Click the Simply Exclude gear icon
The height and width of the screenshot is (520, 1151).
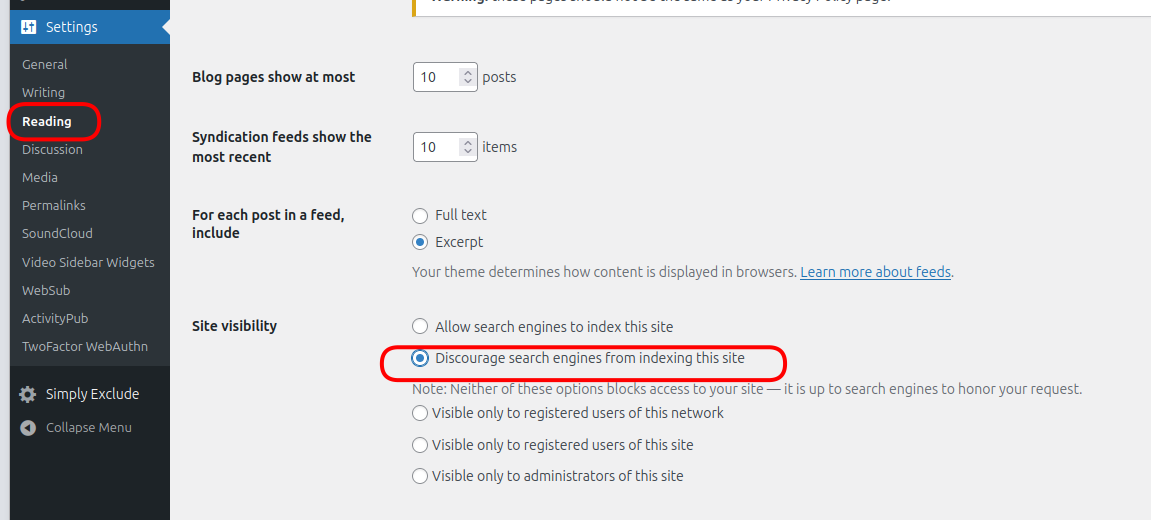[x=28, y=394]
